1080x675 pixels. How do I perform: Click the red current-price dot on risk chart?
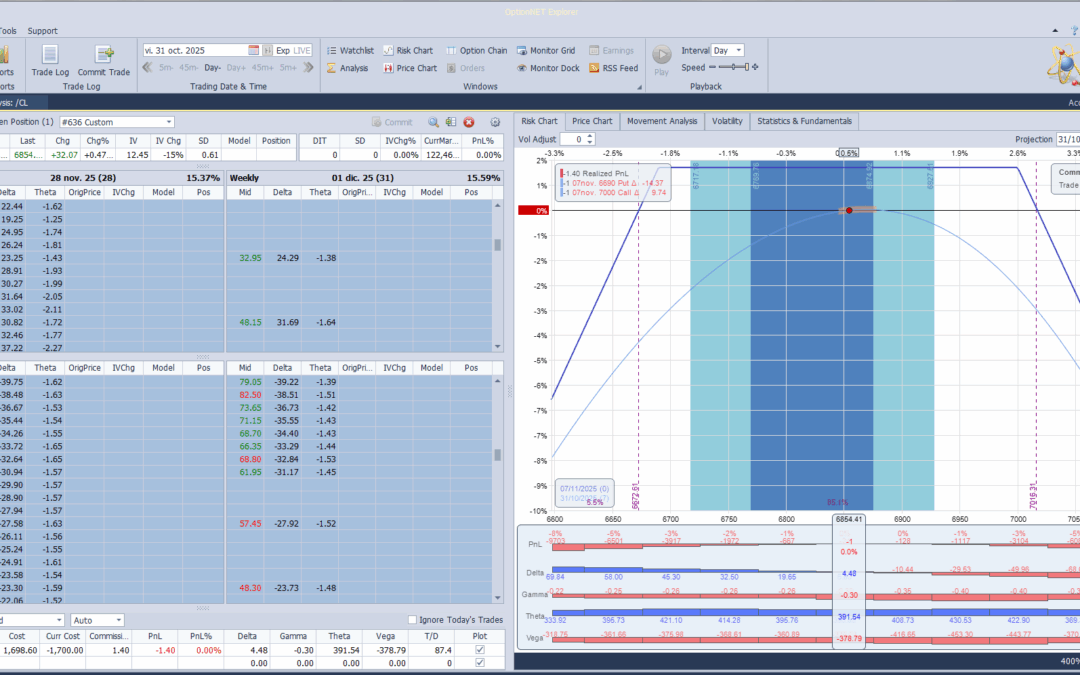coord(849,211)
